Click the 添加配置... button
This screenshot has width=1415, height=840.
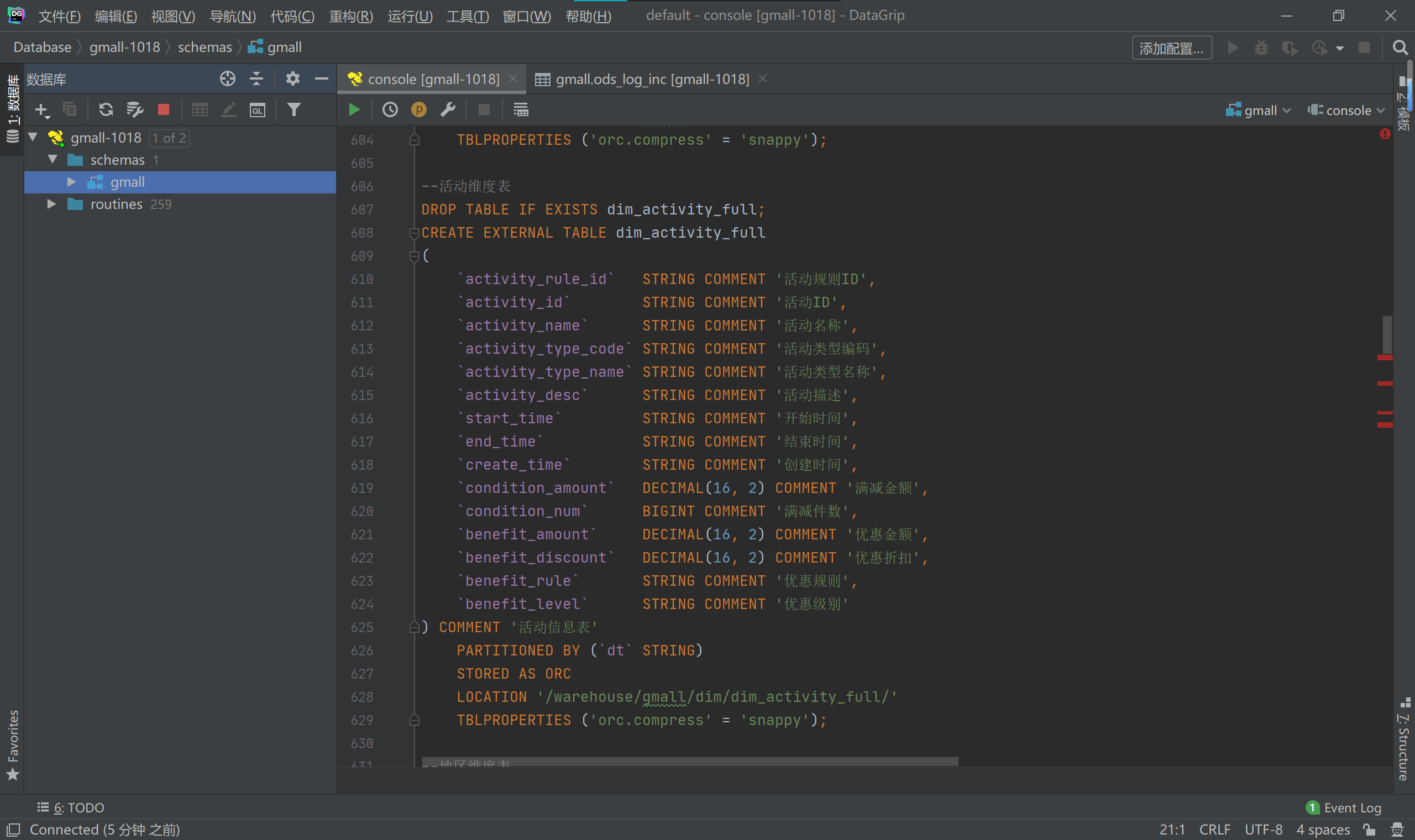point(1171,48)
